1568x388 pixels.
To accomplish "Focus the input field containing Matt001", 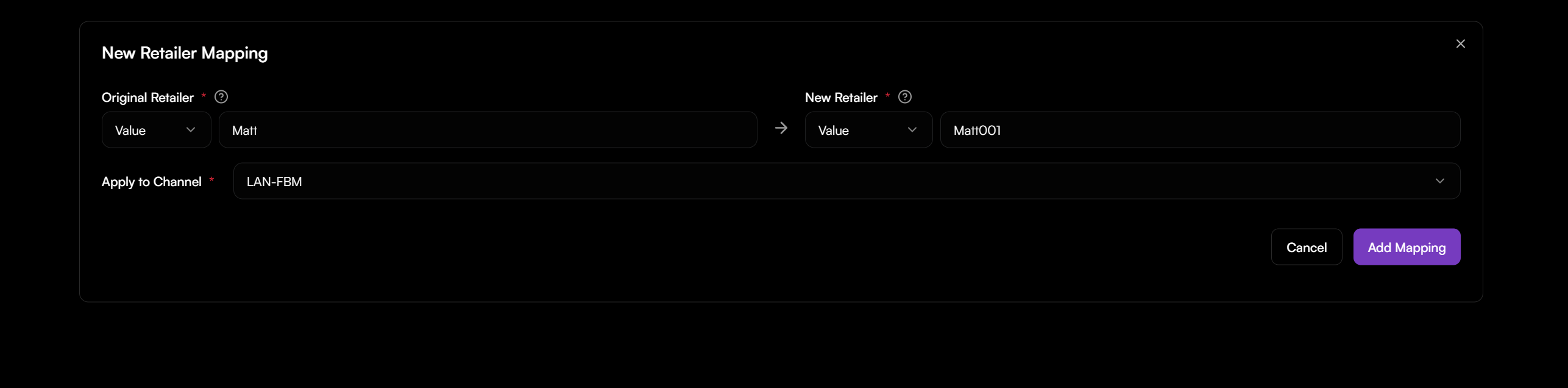I will coord(1199,130).
